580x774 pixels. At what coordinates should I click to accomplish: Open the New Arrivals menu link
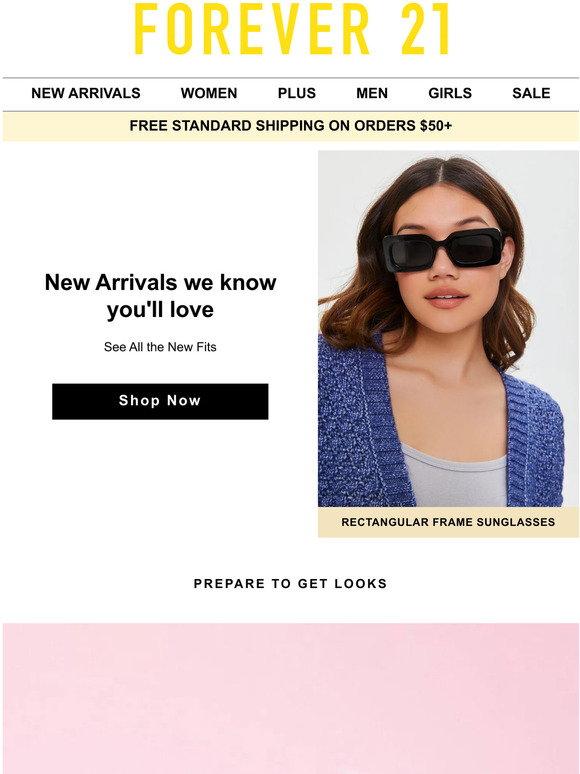coord(86,93)
